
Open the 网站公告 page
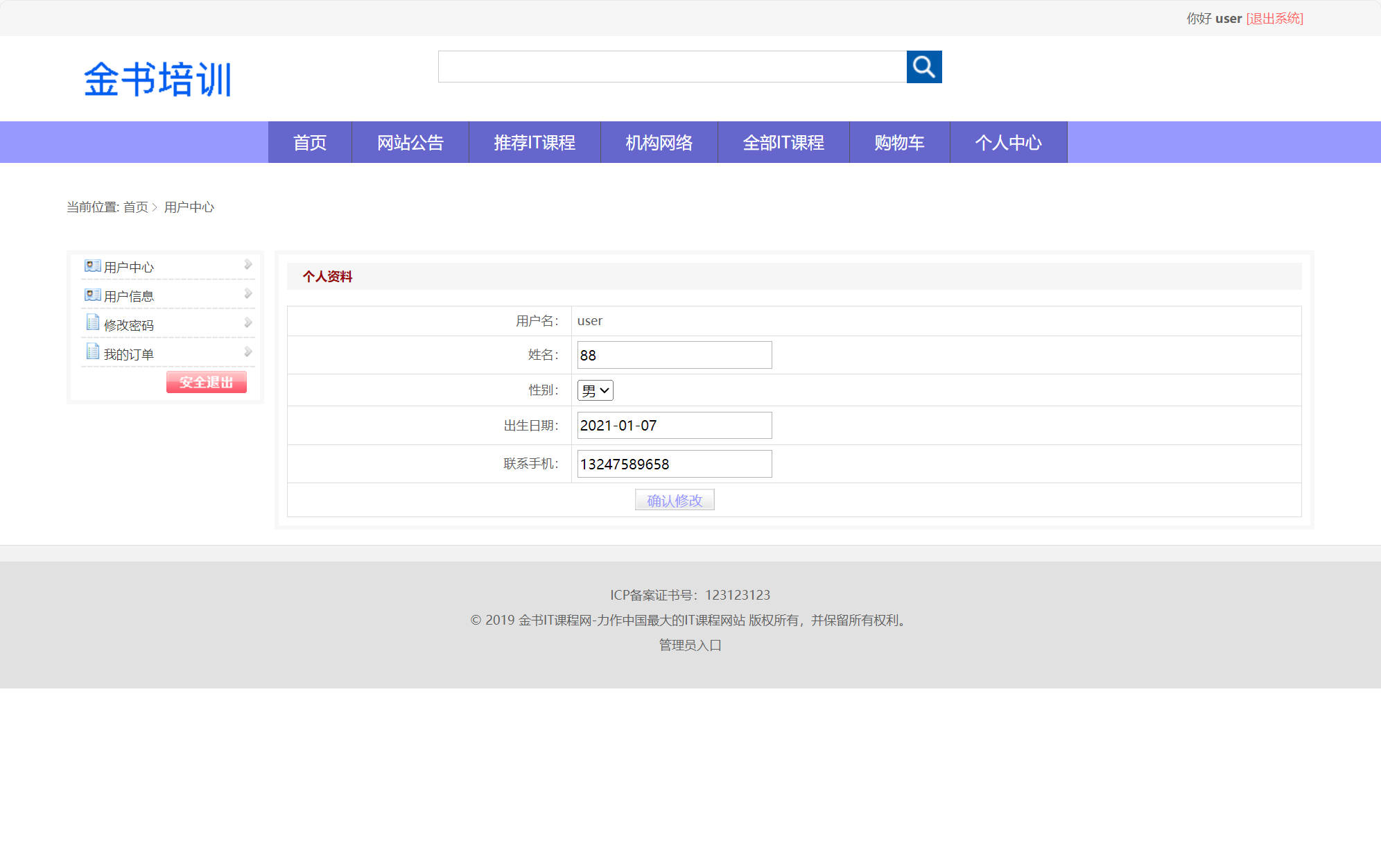pos(410,142)
